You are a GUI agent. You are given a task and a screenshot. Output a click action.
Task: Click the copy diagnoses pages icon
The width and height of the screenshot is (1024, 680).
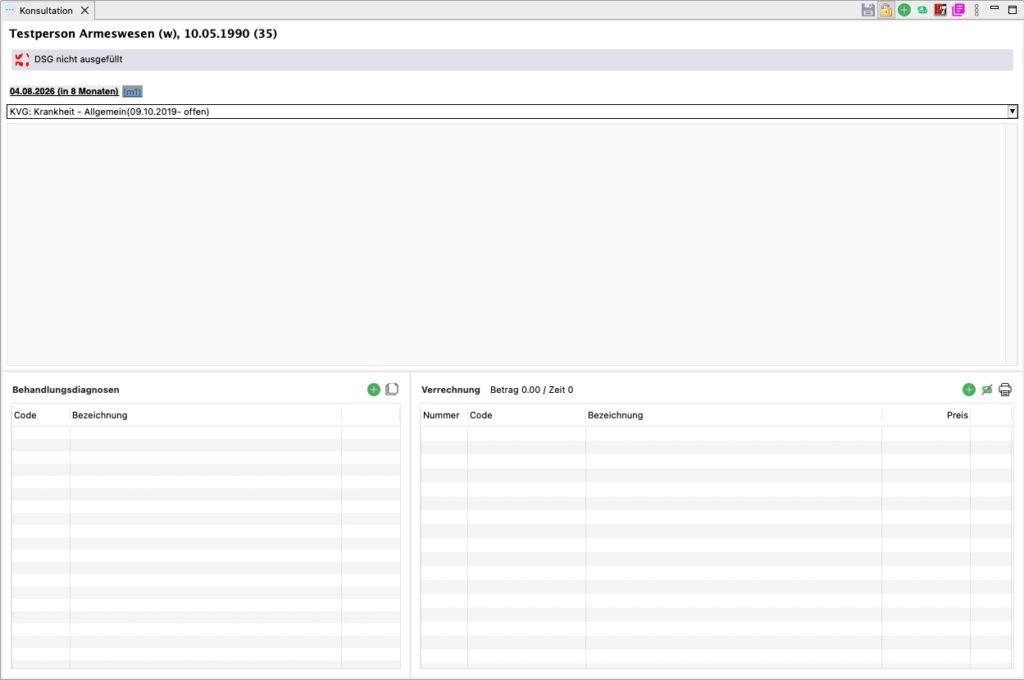point(392,390)
